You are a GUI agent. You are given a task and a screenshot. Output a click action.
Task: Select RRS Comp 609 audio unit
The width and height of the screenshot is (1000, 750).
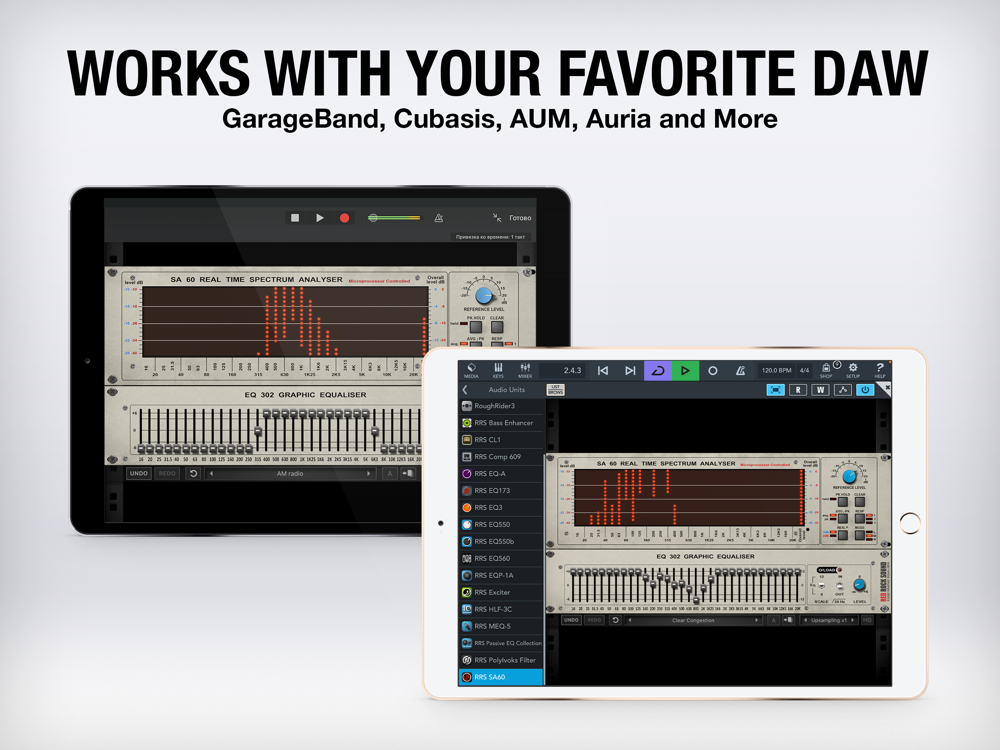pos(501,457)
